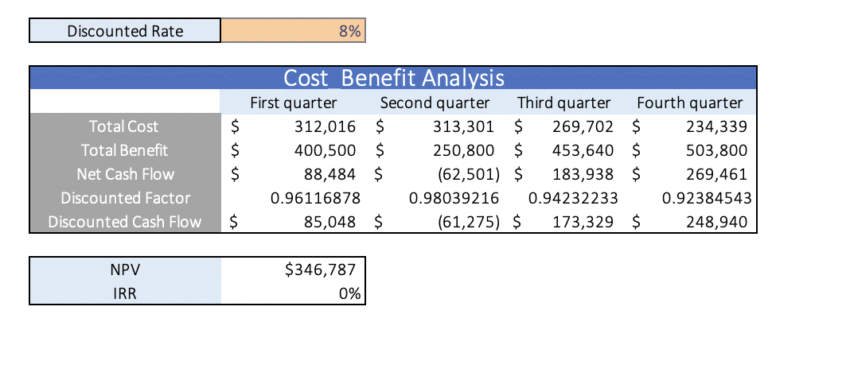Screen dimensions: 850x388
Task: Select the Total Cost row label
Action: [x=125, y=126]
